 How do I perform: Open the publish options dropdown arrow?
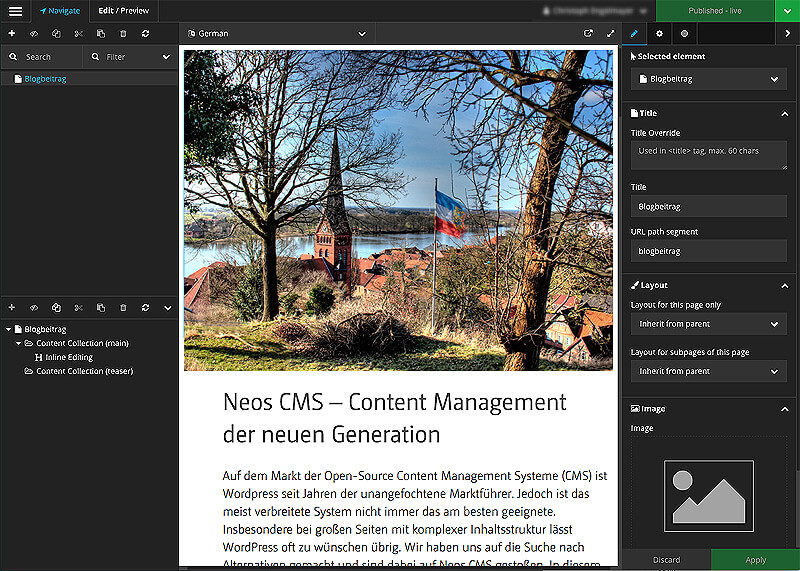pyautogui.click(x=787, y=11)
